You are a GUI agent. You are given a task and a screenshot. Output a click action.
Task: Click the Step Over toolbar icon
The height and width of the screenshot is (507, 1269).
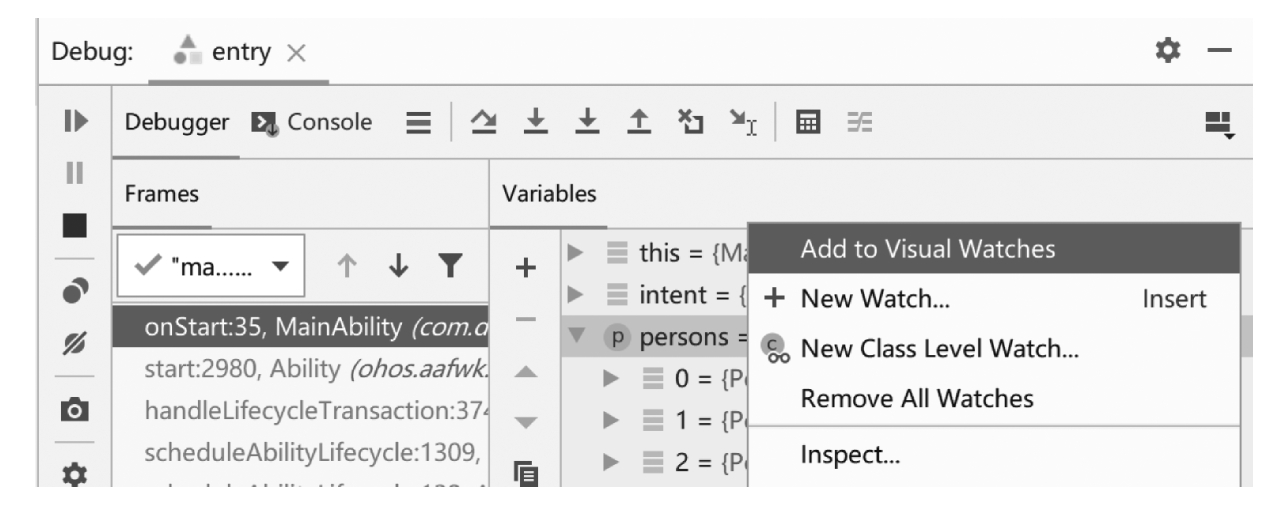click(x=481, y=122)
